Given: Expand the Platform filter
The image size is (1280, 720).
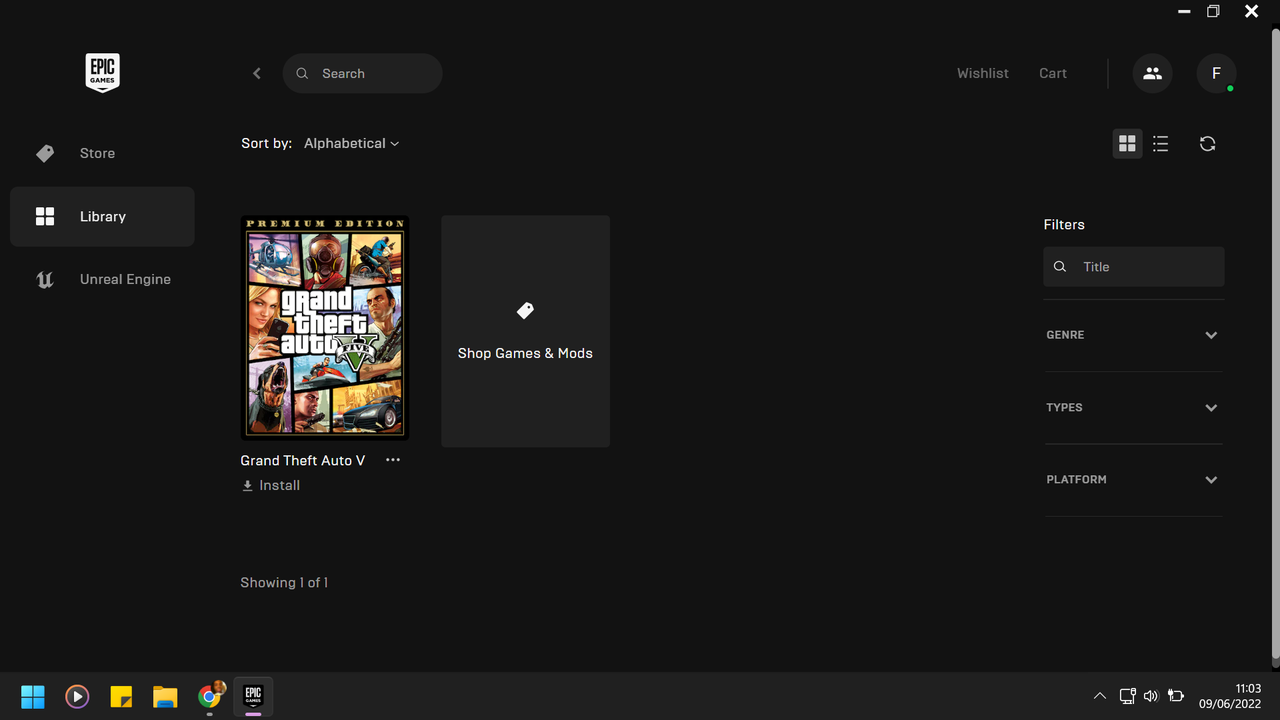Looking at the screenshot, I should click(x=1134, y=480).
